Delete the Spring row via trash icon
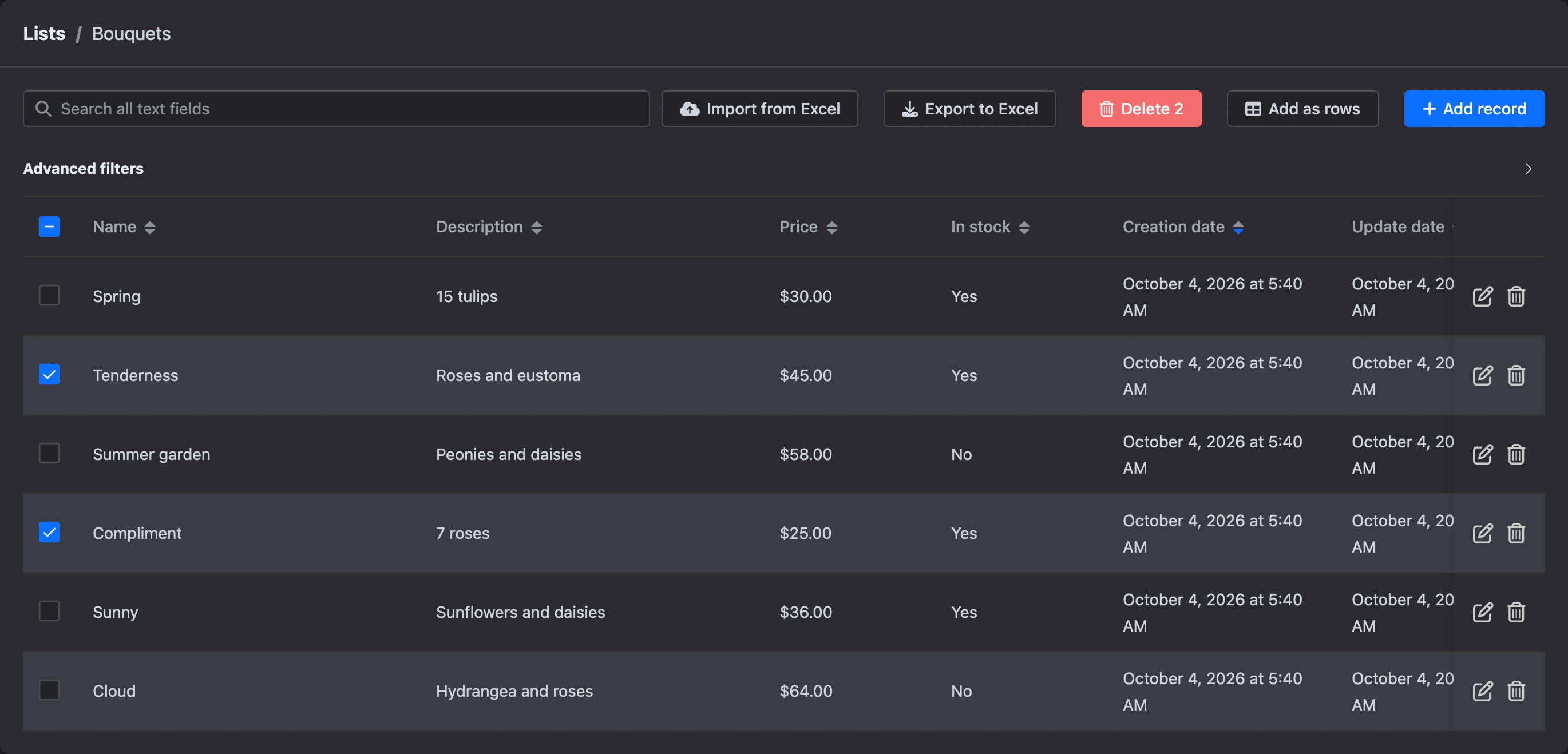The width and height of the screenshot is (1568, 754). point(1516,296)
